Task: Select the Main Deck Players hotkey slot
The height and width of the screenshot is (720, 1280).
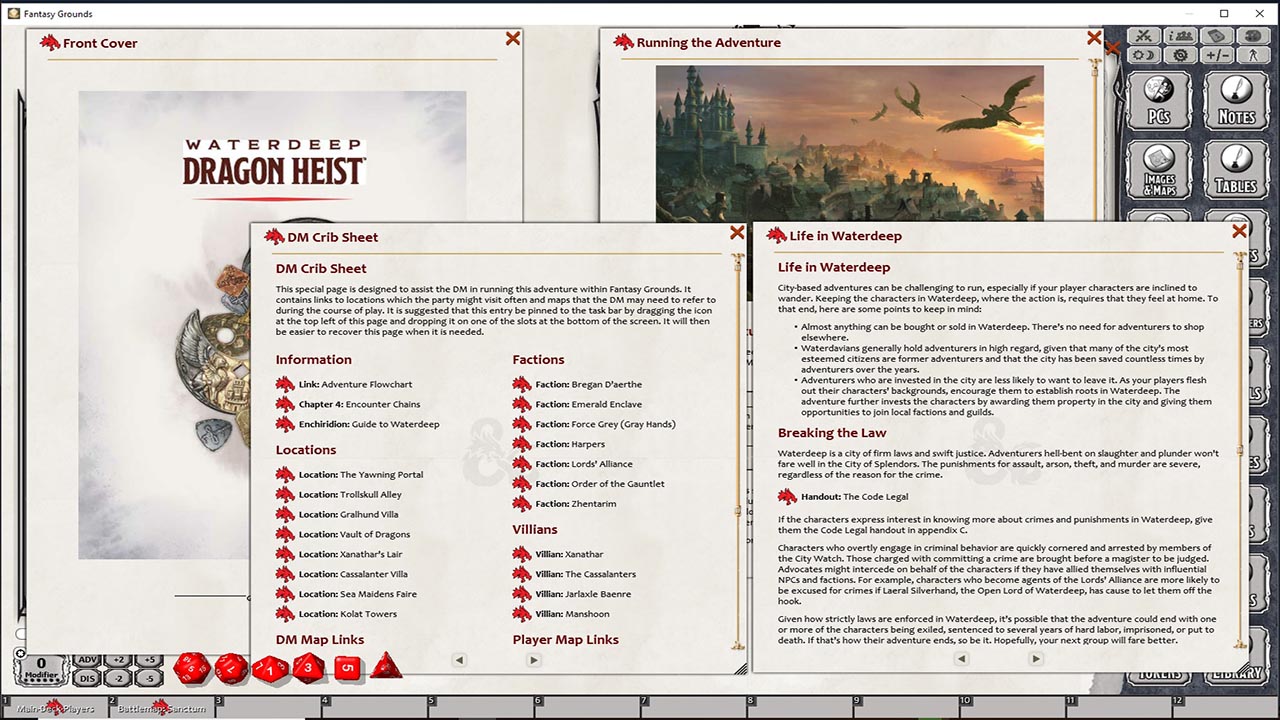Action: coord(55,709)
